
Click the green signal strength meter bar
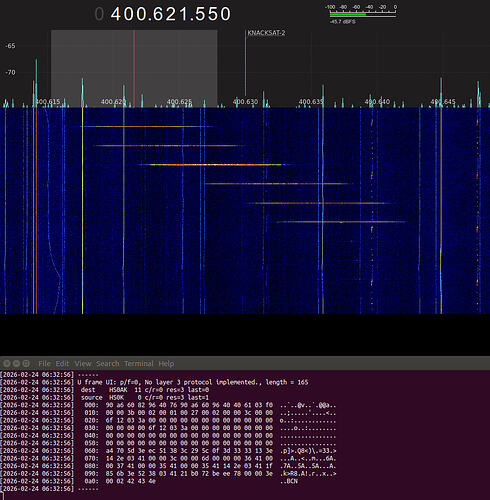click(348, 15)
